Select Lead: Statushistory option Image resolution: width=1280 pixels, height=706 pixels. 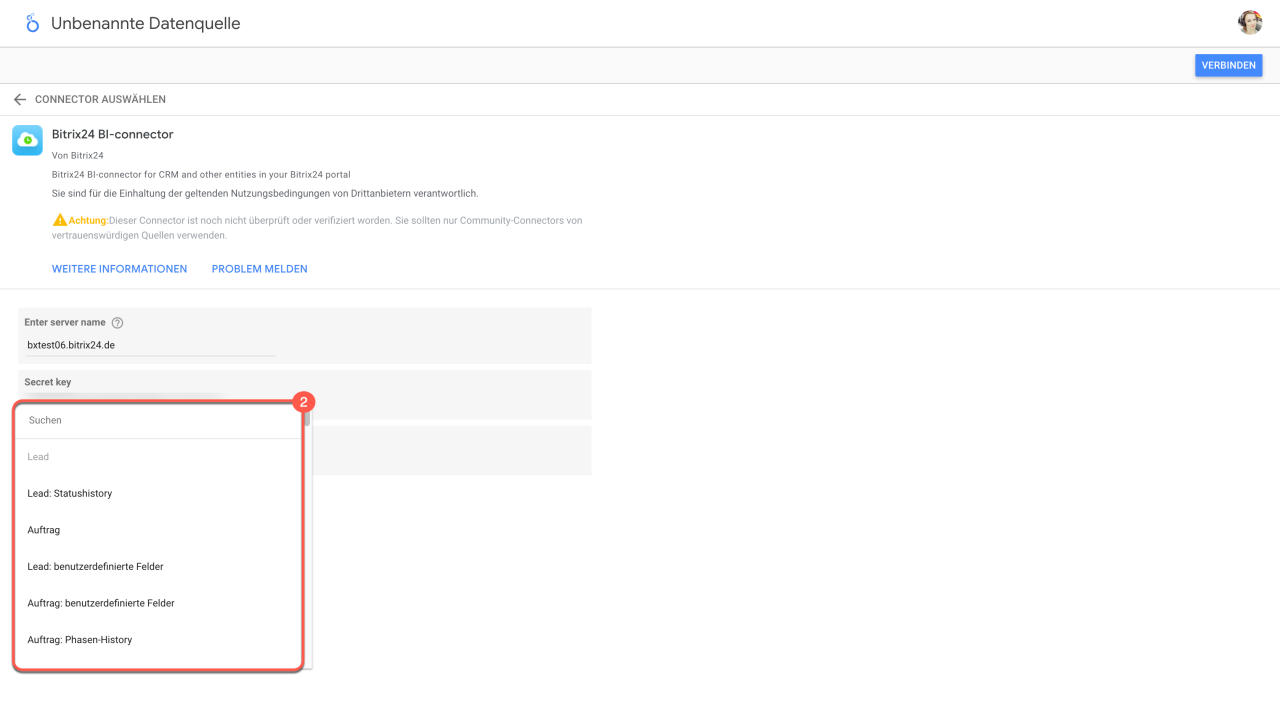159,493
